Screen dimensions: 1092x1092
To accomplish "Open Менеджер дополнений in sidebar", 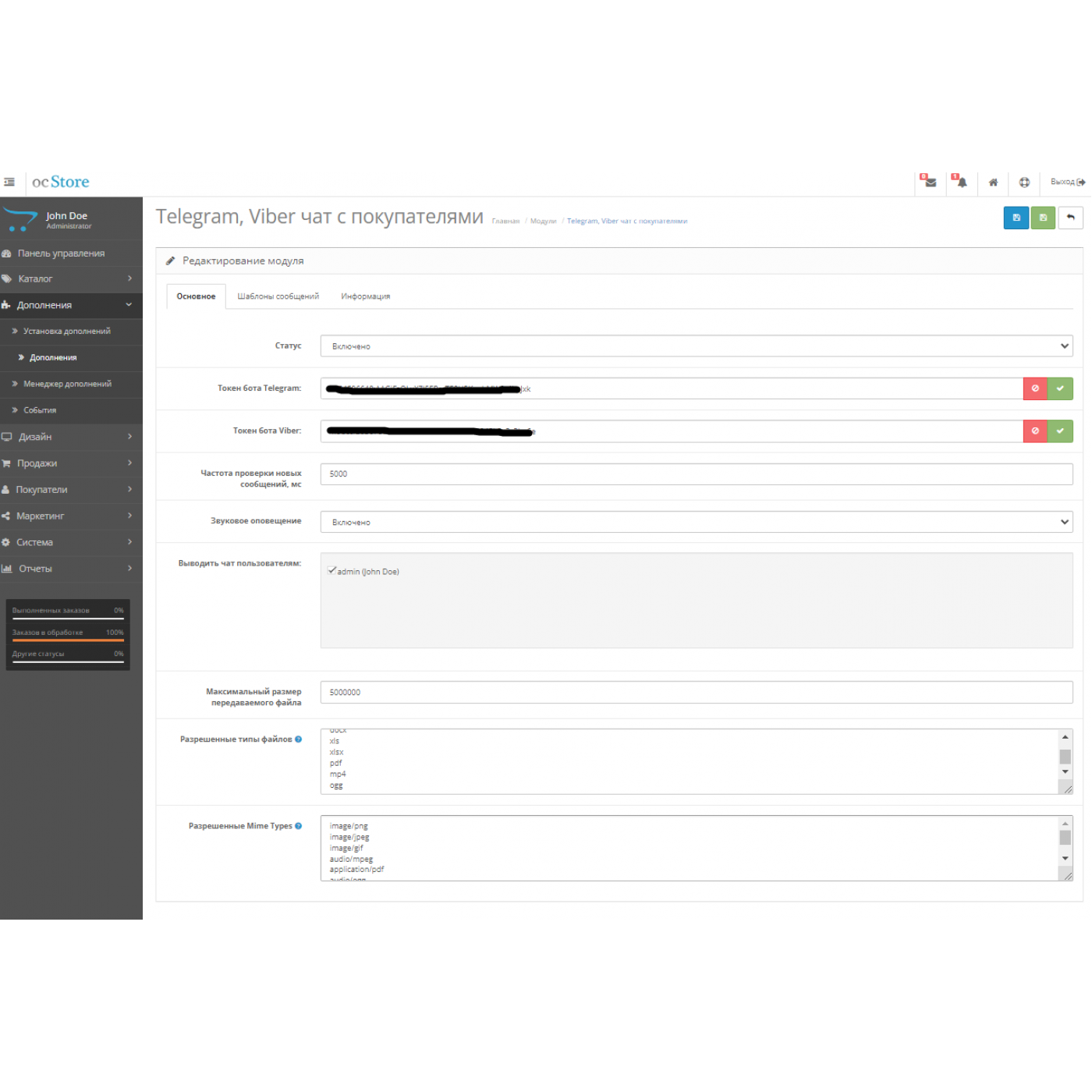I will [x=67, y=384].
